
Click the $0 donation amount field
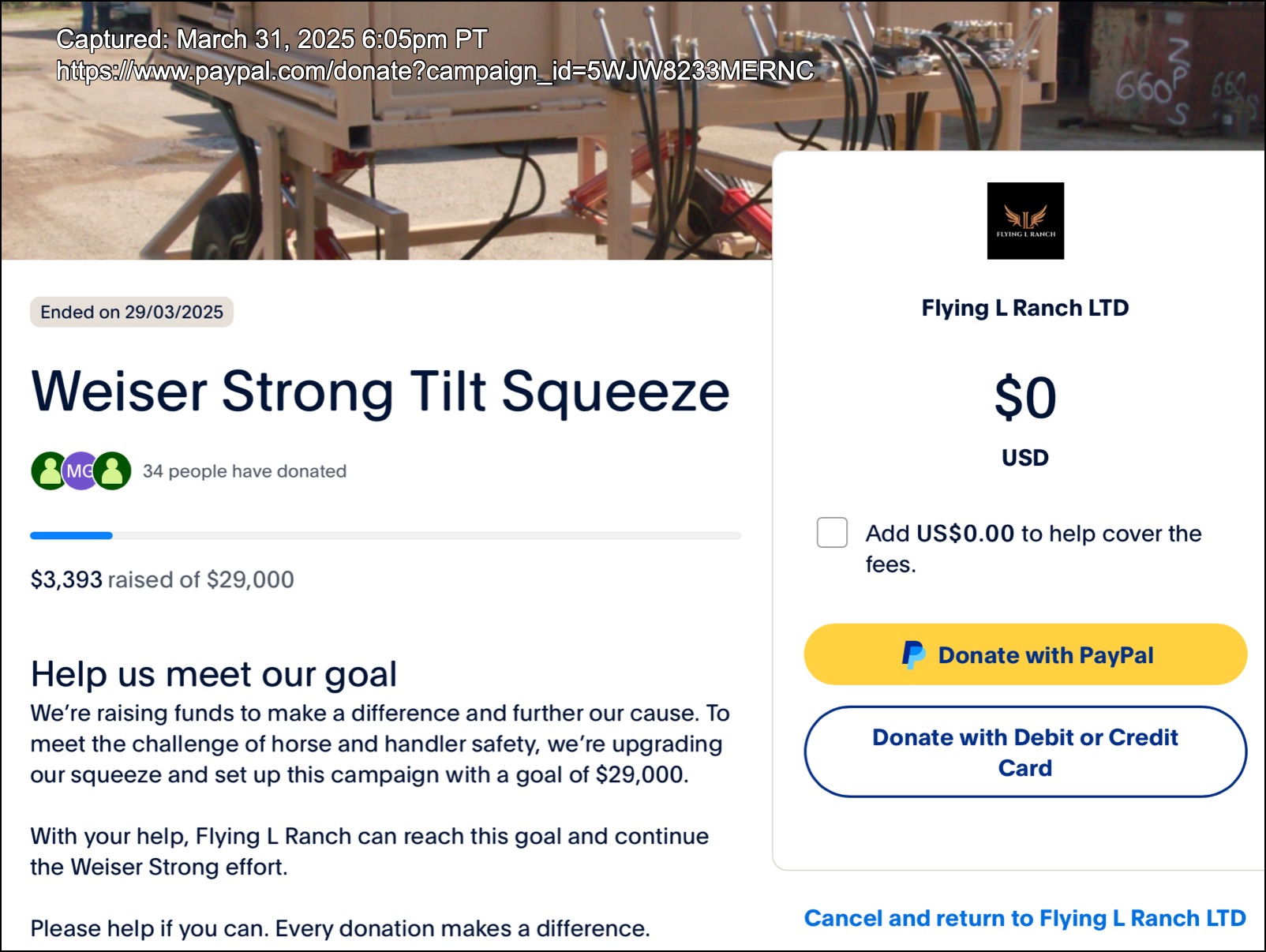[x=1024, y=398]
